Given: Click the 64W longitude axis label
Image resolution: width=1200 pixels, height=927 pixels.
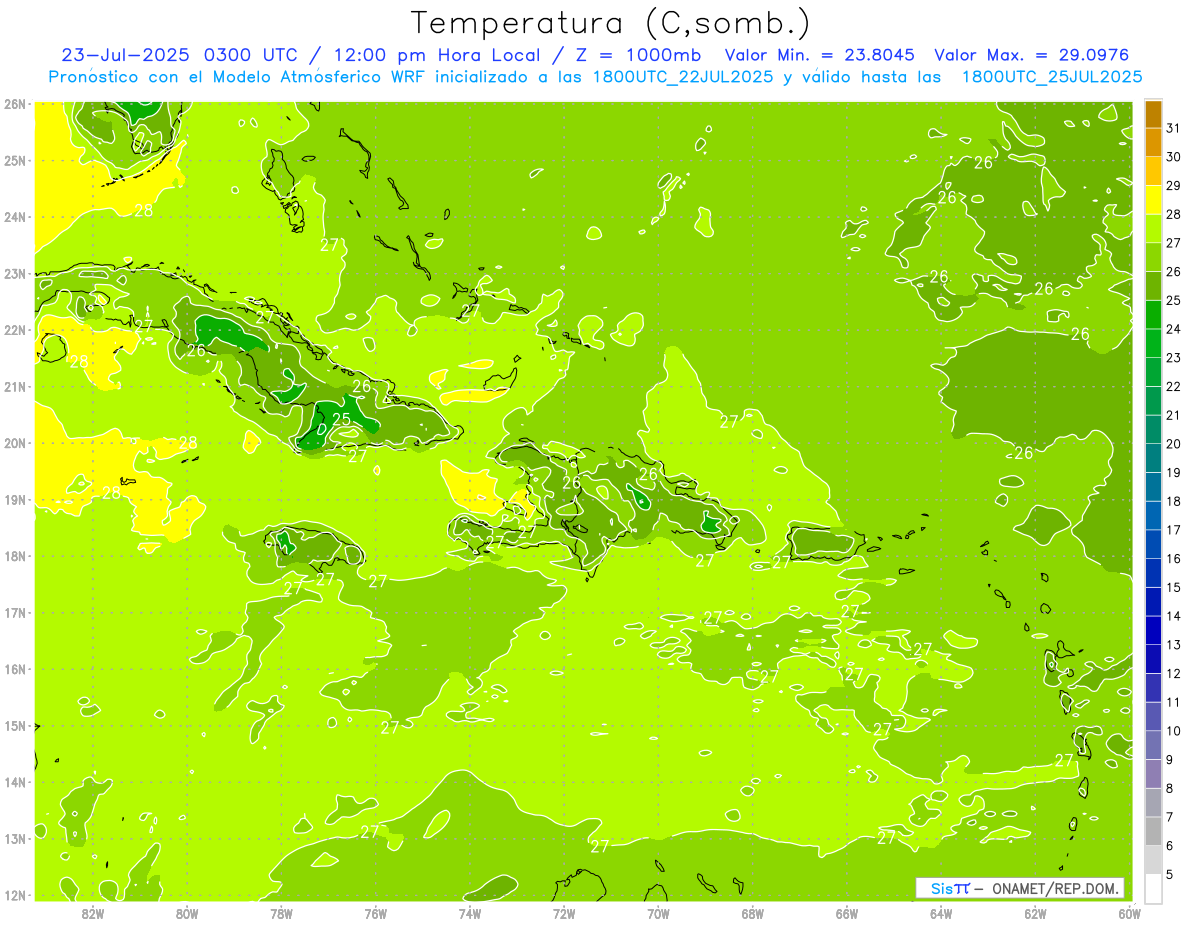Looking at the screenshot, I should click(941, 912).
